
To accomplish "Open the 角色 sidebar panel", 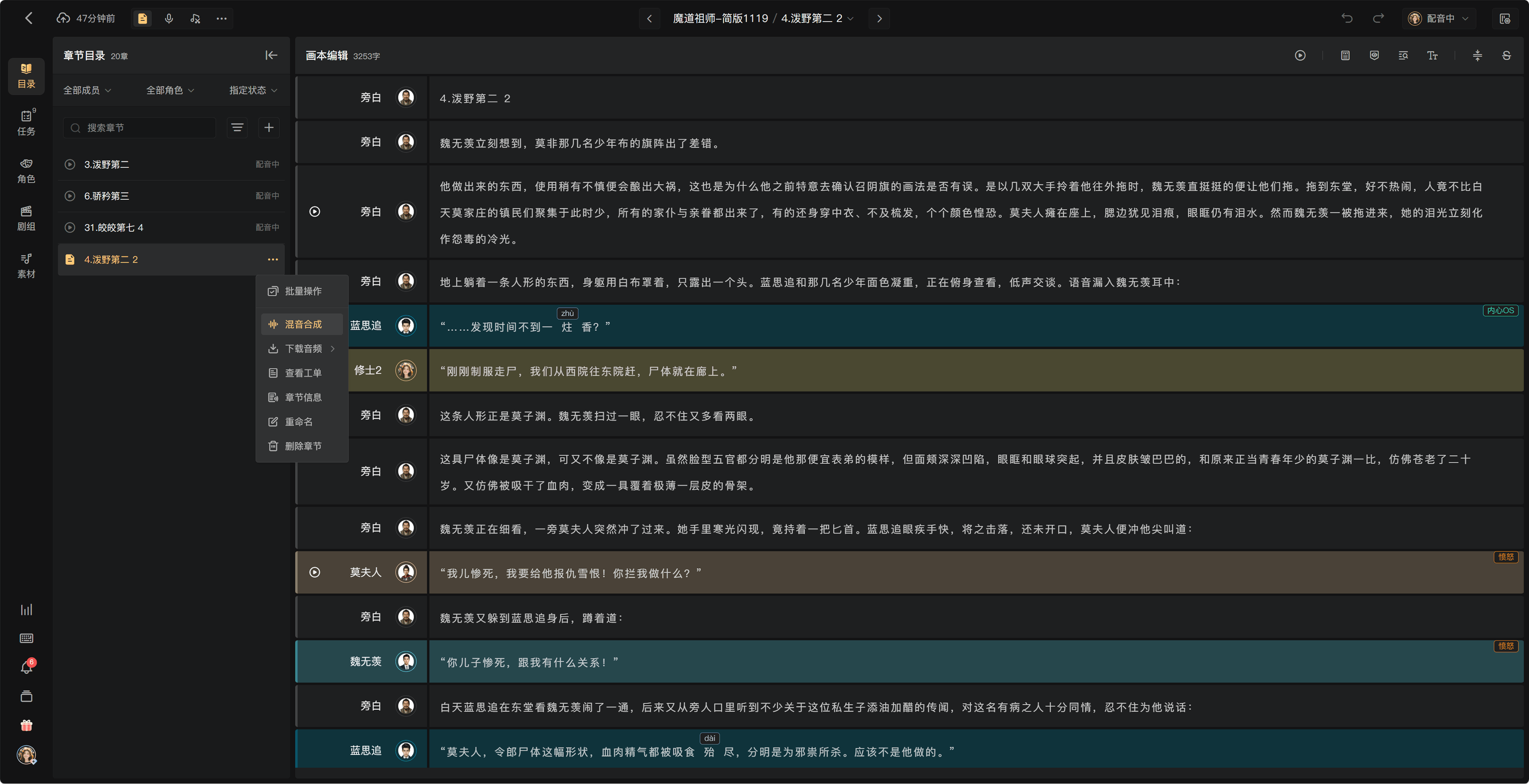I will click(x=26, y=171).
